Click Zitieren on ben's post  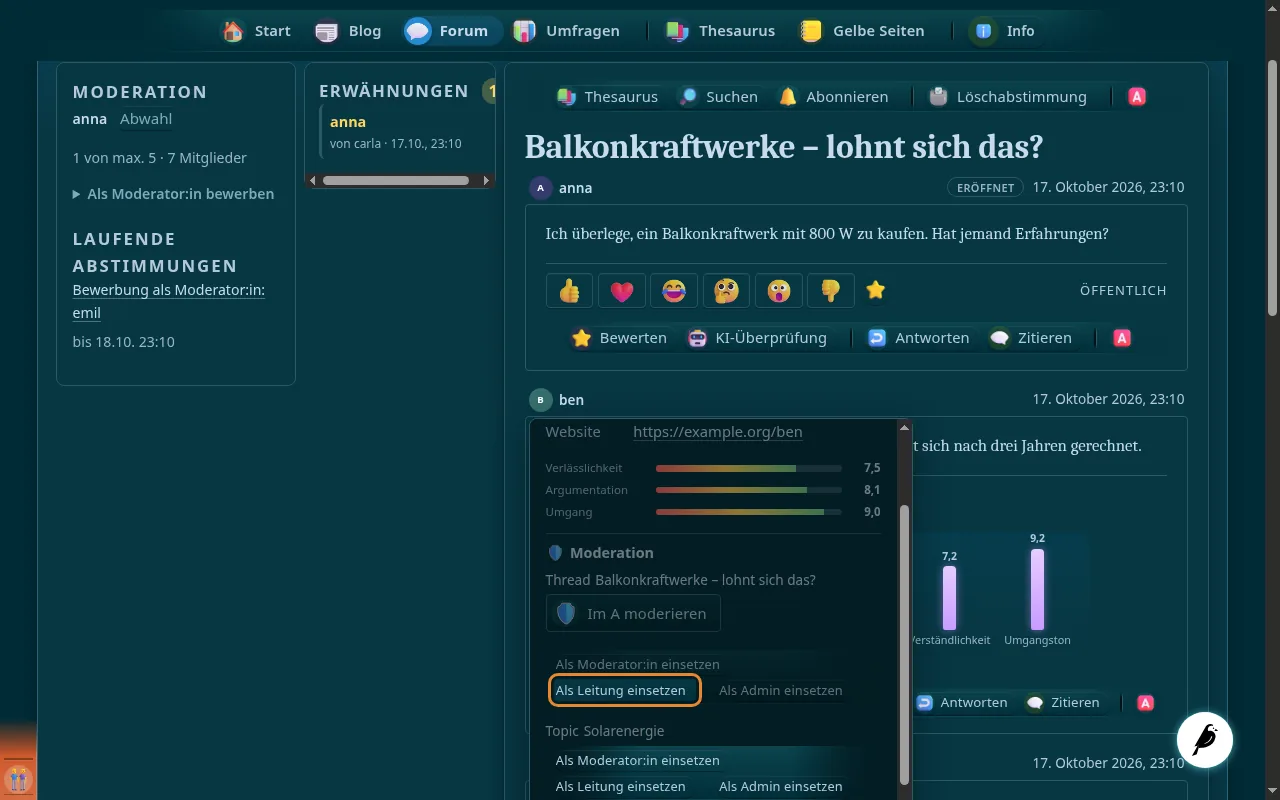[x=1062, y=703]
